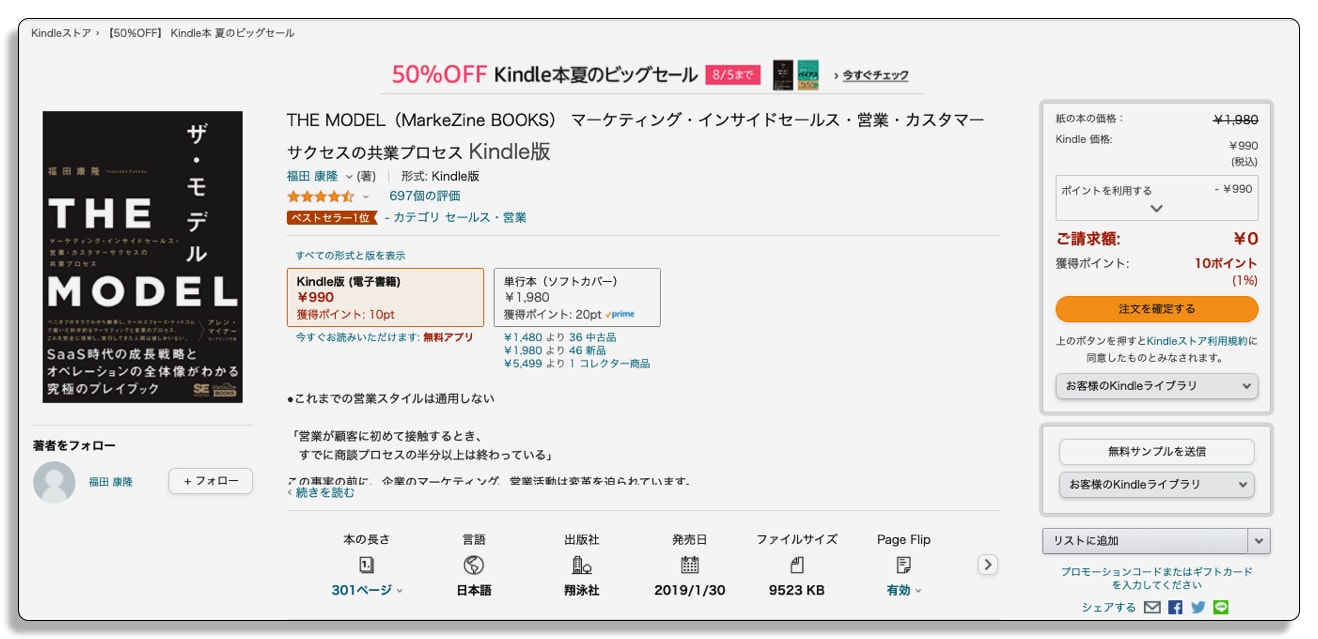The image size is (1318, 639).
Task: Go to the Kindleストア breadcrumb
Action: click(x=61, y=33)
